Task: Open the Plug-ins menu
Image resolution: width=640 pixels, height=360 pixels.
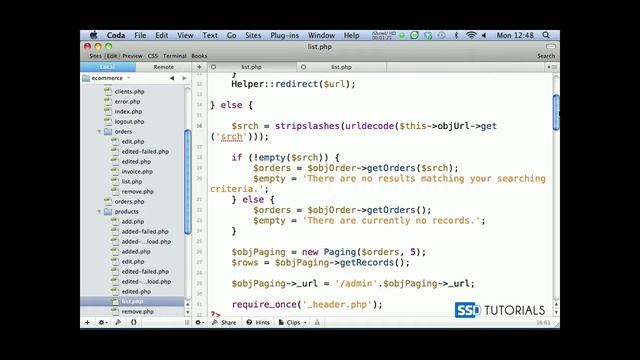Action: click(x=284, y=36)
